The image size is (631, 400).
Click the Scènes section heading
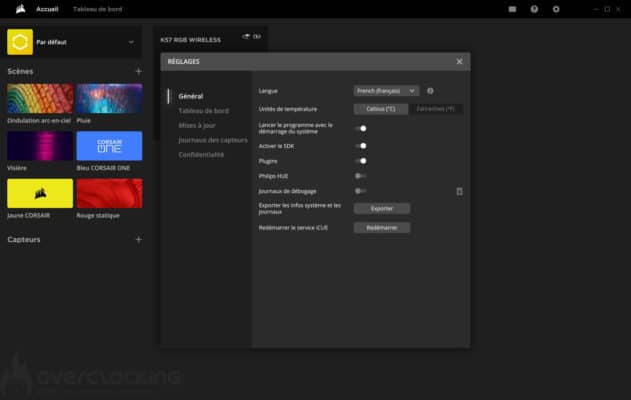coord(20,71)
